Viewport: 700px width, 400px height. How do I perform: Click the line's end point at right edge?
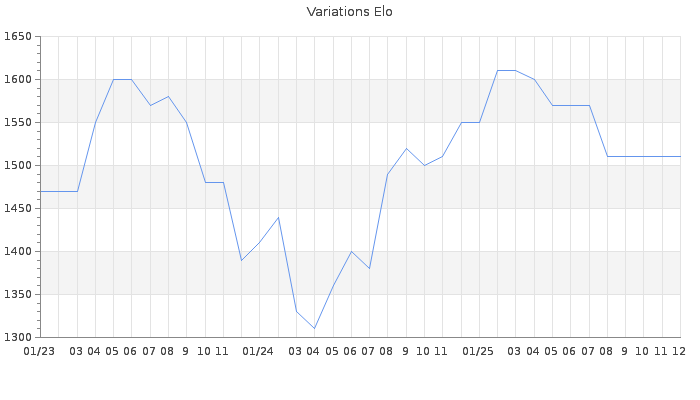[x=679, y=157]
